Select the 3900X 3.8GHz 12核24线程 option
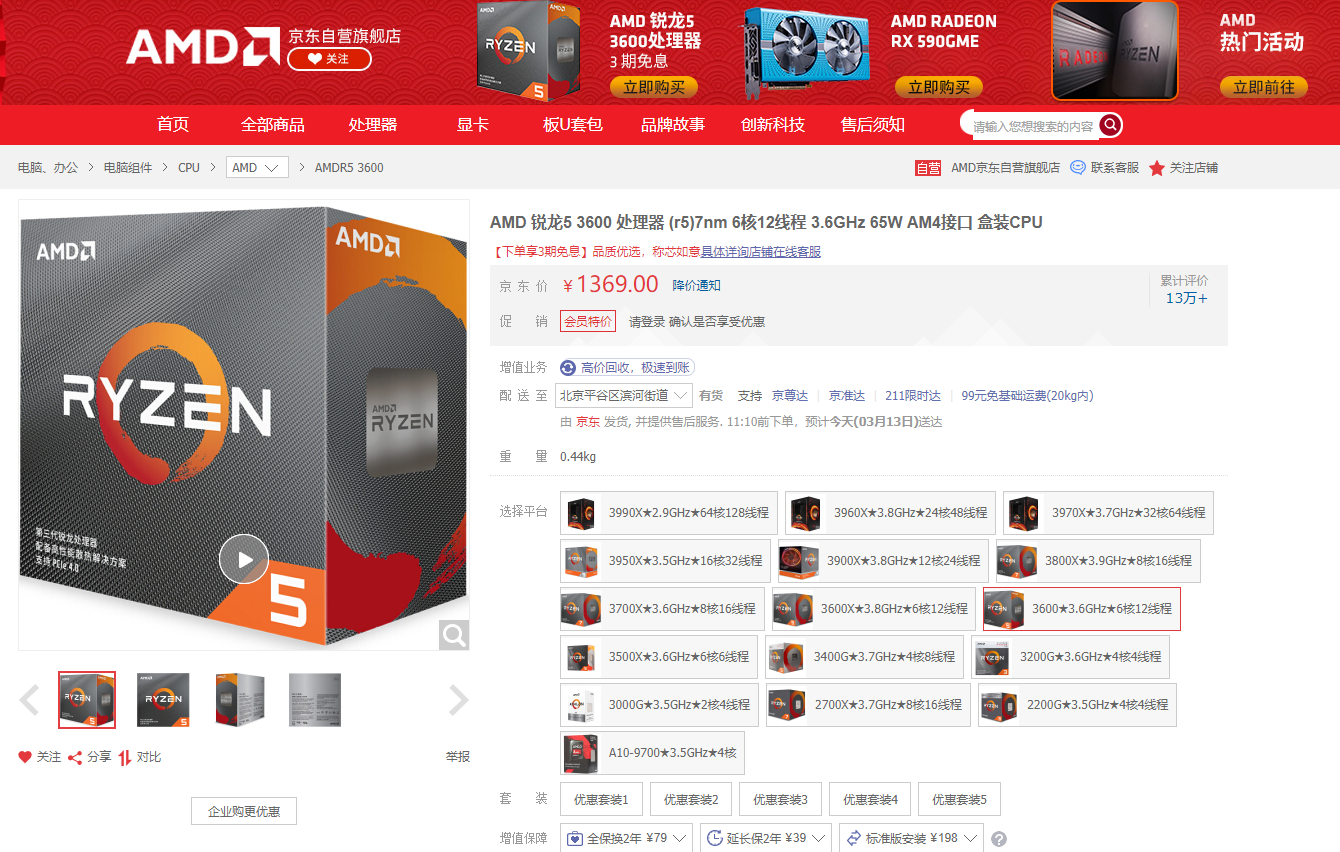This screenshot has width=1340, height=852. 883,561
